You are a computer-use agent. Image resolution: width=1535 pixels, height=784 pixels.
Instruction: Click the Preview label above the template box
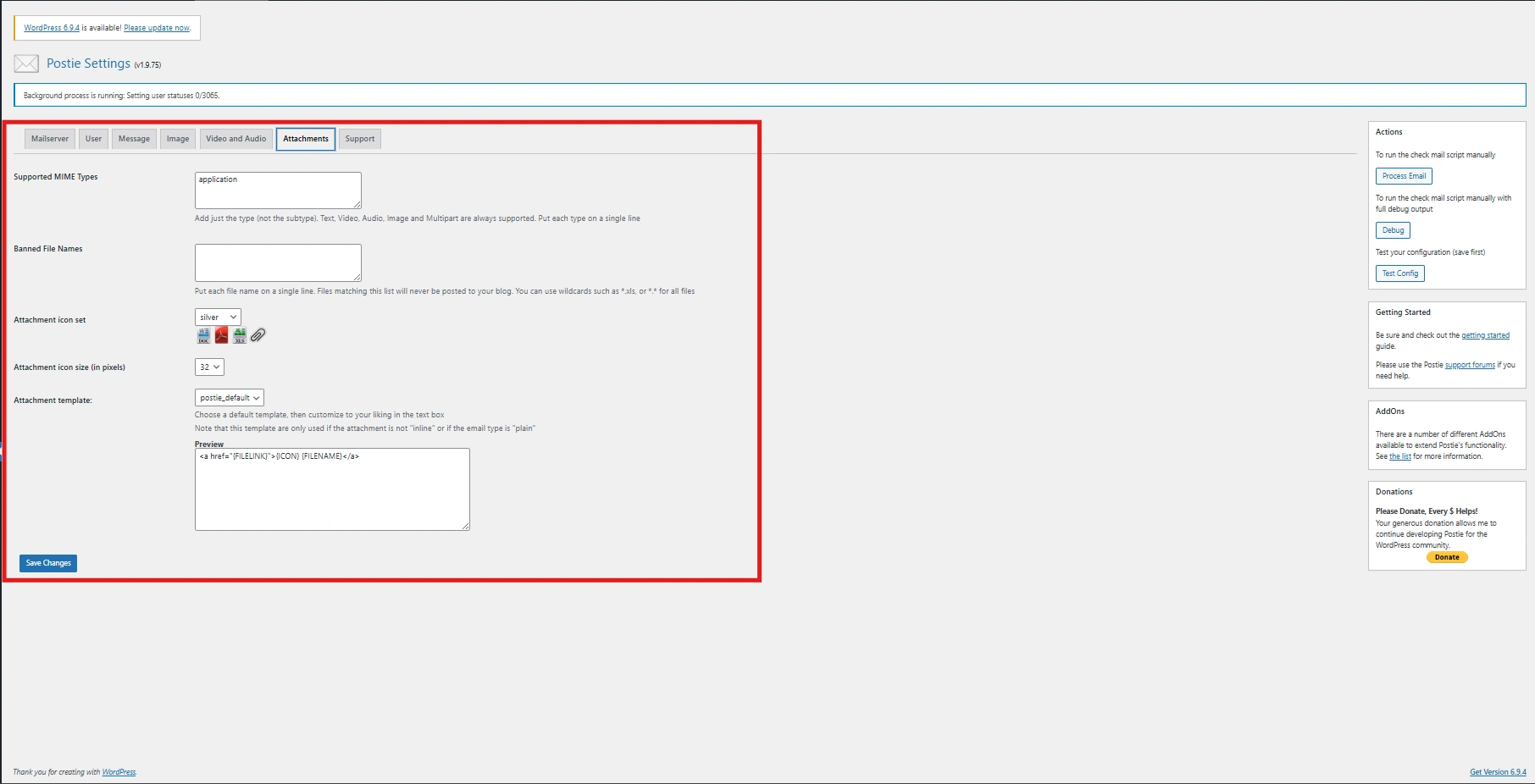(209, 444)
